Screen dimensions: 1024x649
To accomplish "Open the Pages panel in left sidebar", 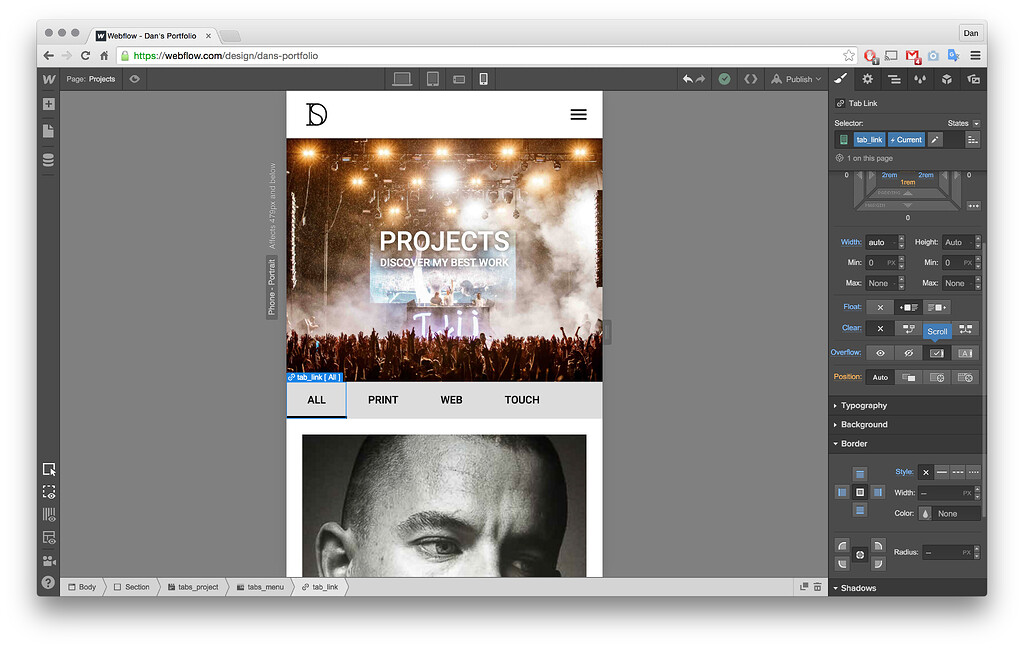I will pyautogui.click(x=47, y=130).
